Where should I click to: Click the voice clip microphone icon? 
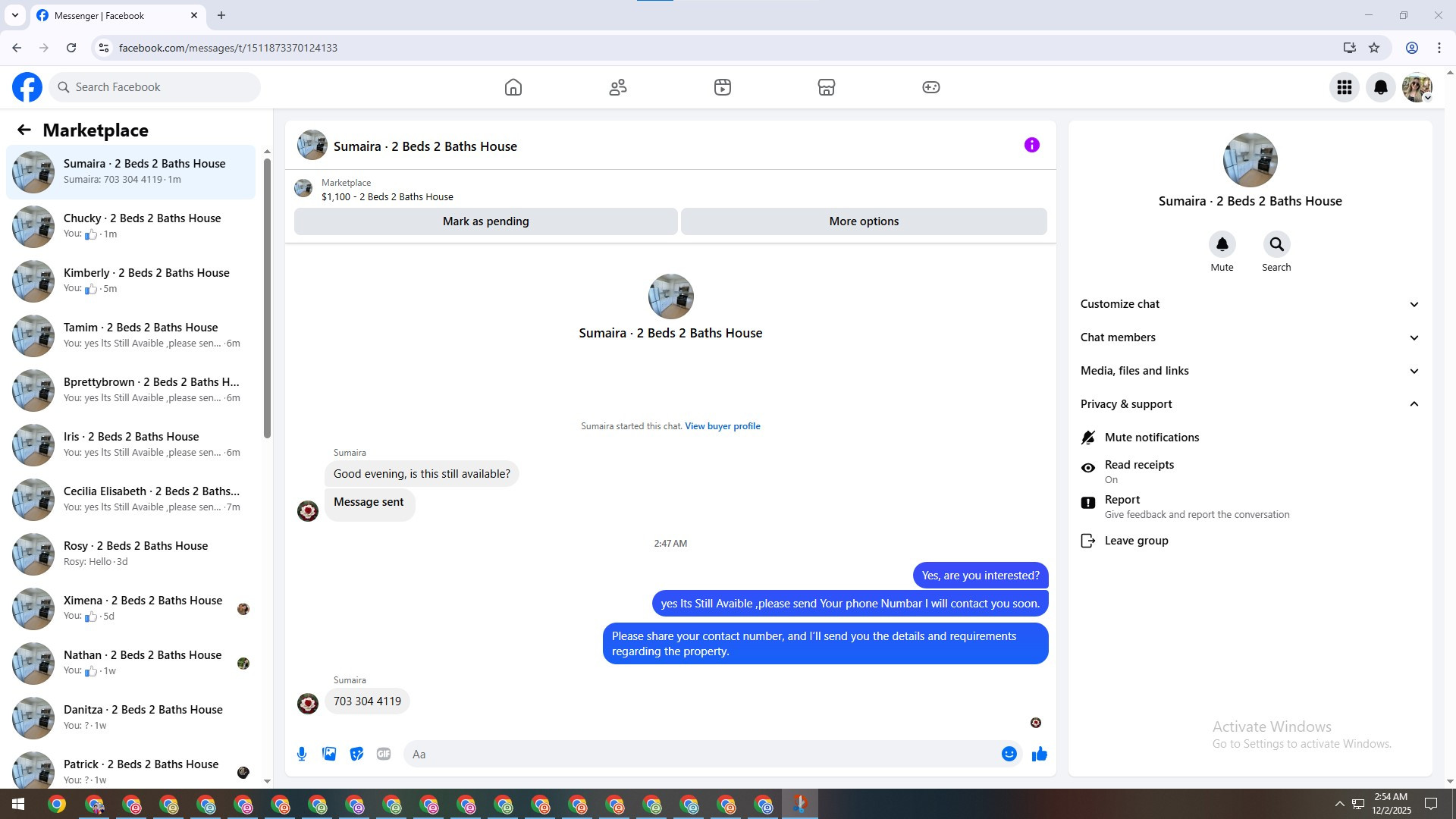tap(302, 754)
